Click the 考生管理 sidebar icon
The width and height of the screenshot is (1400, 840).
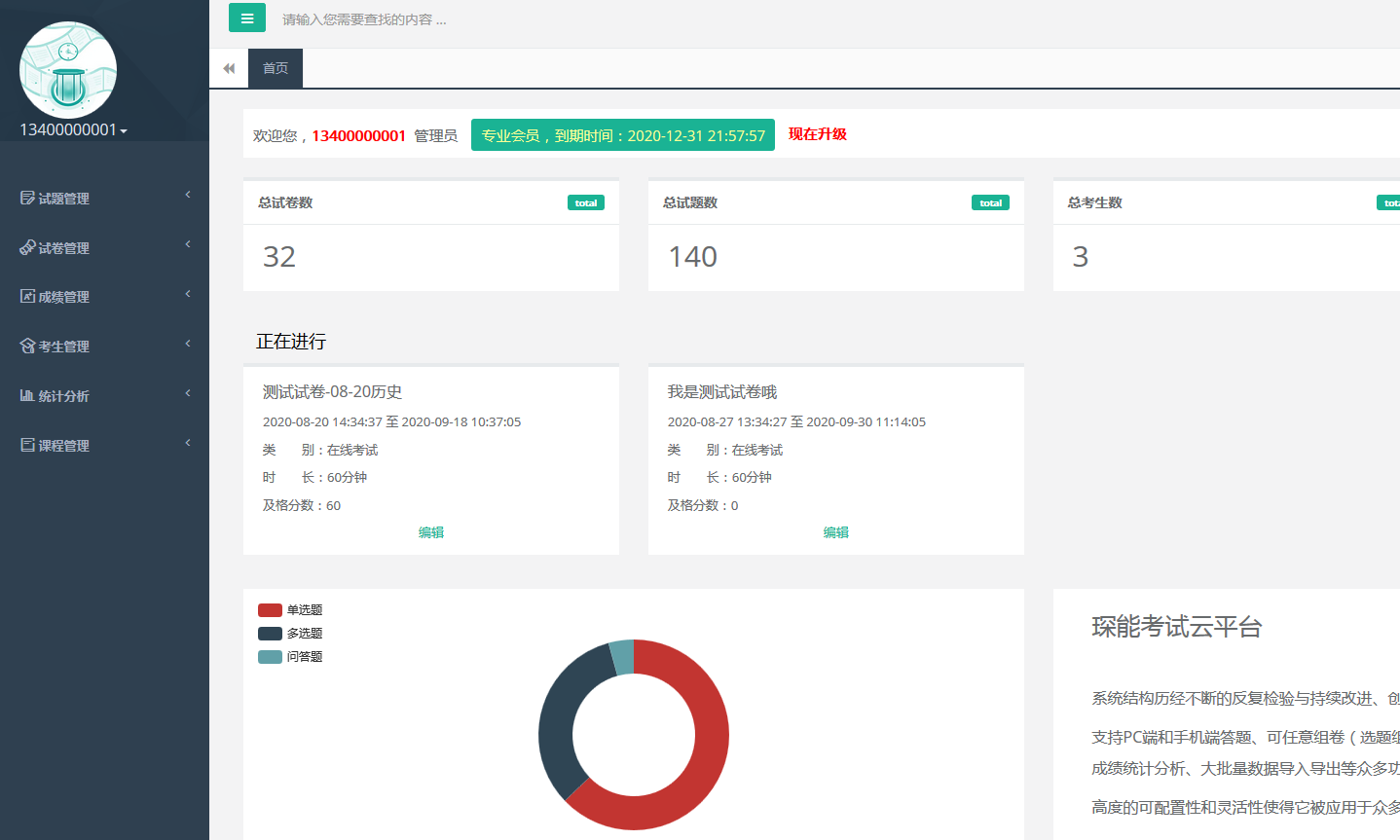(27, 346)
